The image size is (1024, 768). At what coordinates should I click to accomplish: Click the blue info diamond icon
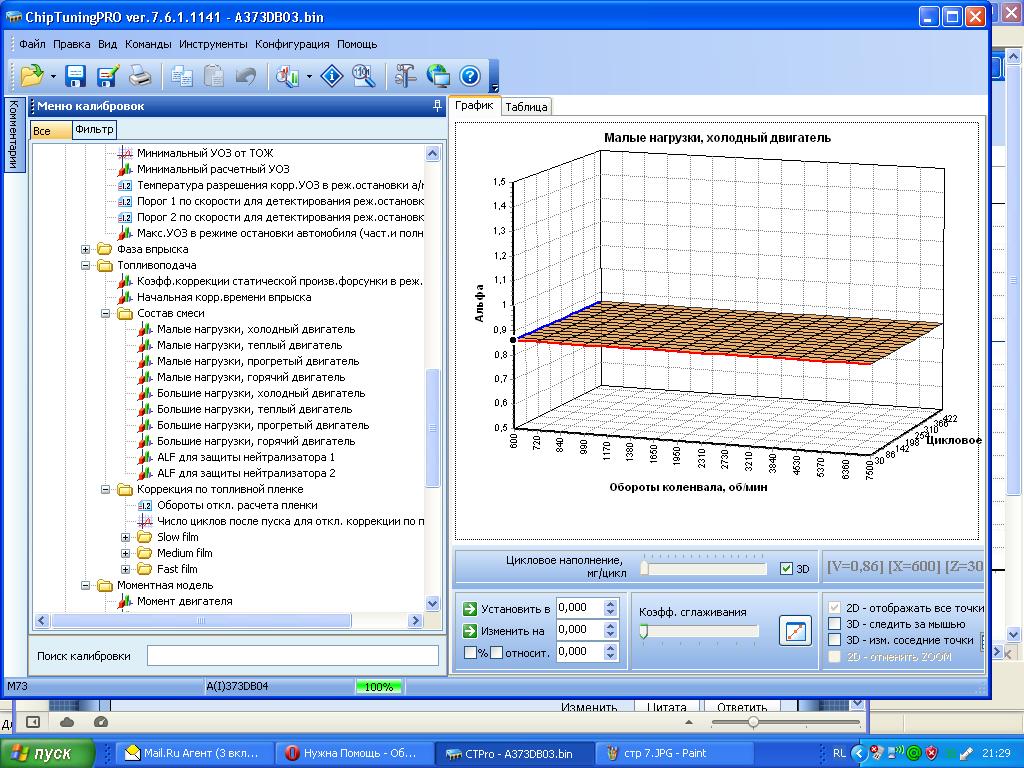tap(331, 76)
